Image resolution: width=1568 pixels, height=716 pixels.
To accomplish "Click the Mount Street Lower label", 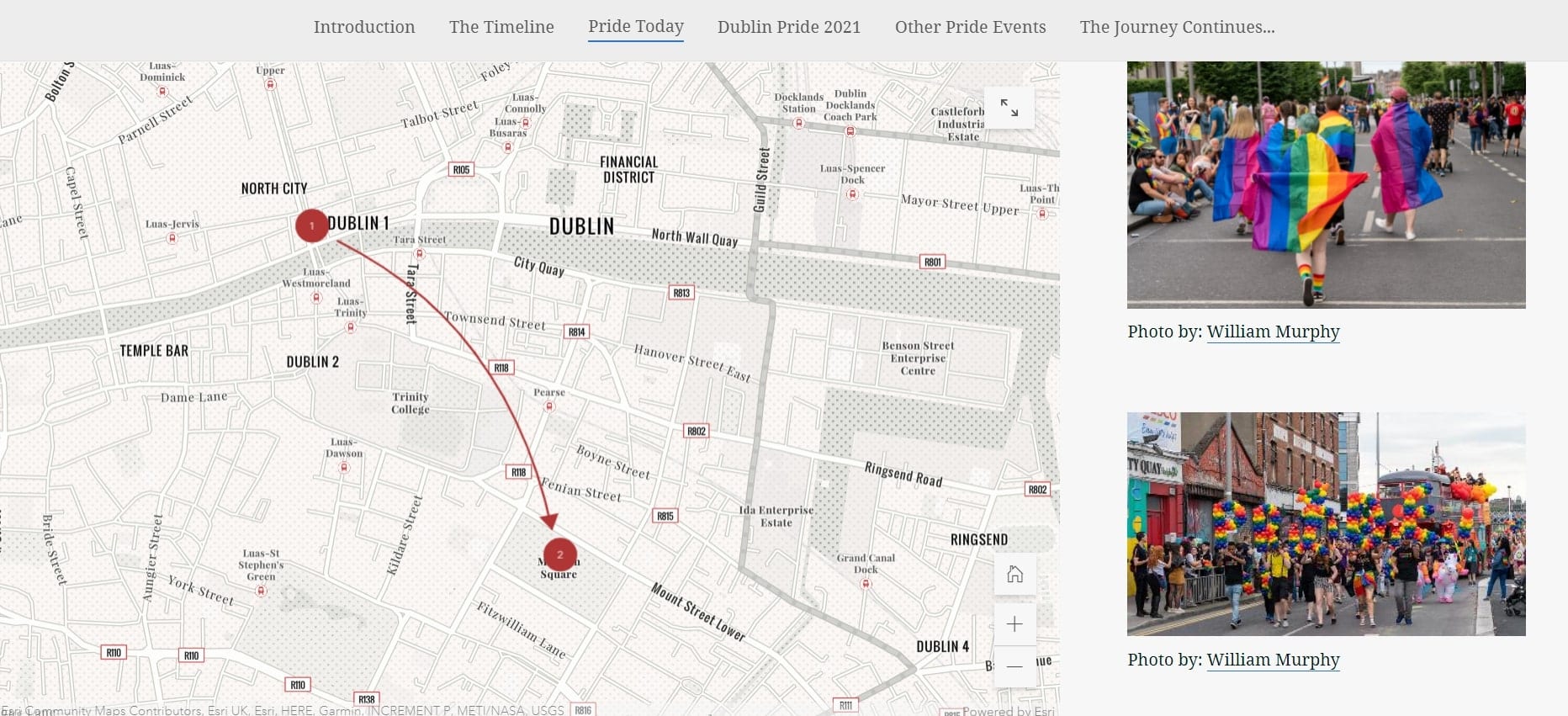I will point(698,612).
